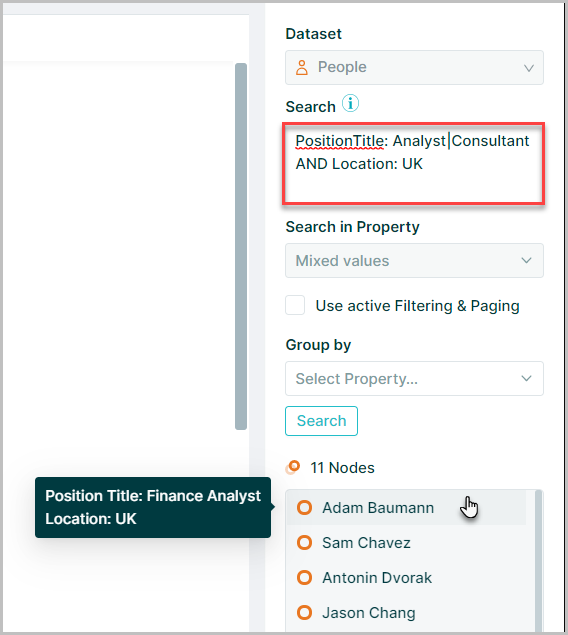Click the chevron arrow in the Dataset box
Image resolution: width=568 pixels, height=635 pixels.
pos(529,68)
